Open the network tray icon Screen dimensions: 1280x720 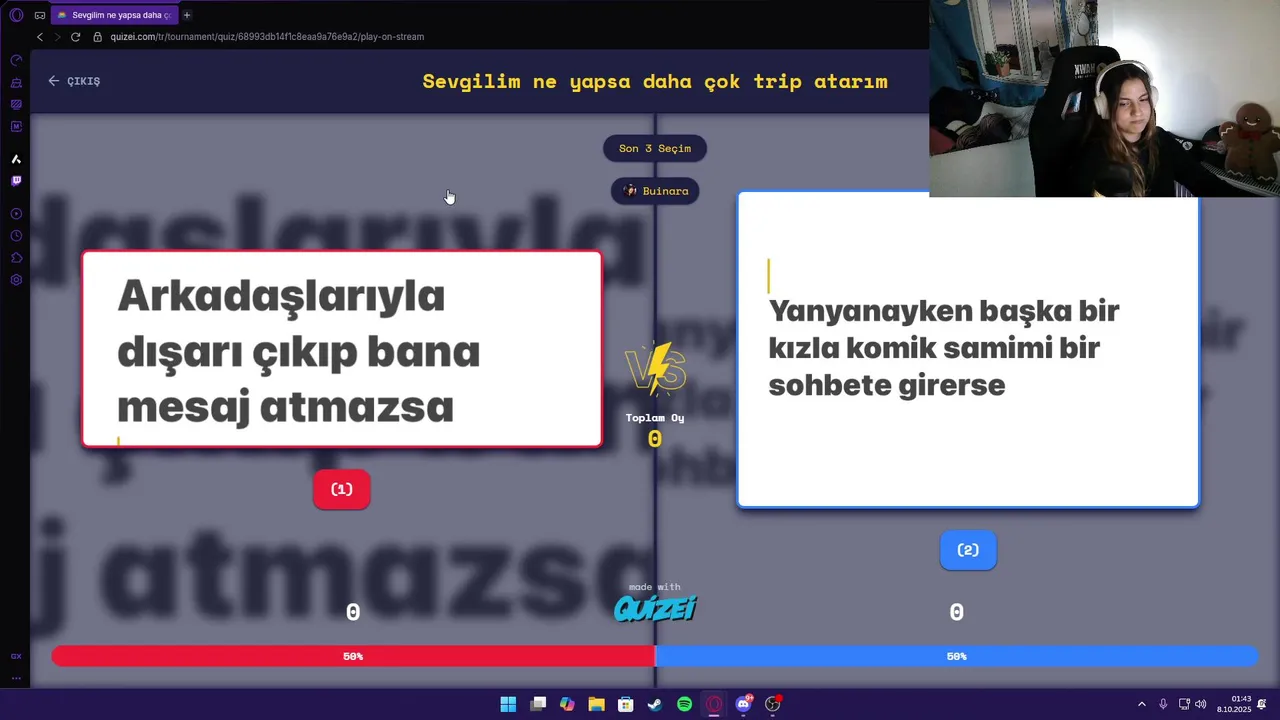(x=1184, y=704)
